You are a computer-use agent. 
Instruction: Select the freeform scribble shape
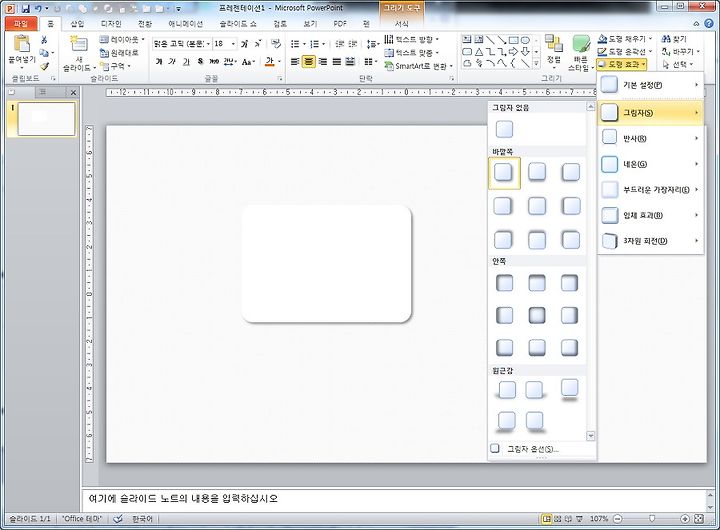tap(479, 63)
